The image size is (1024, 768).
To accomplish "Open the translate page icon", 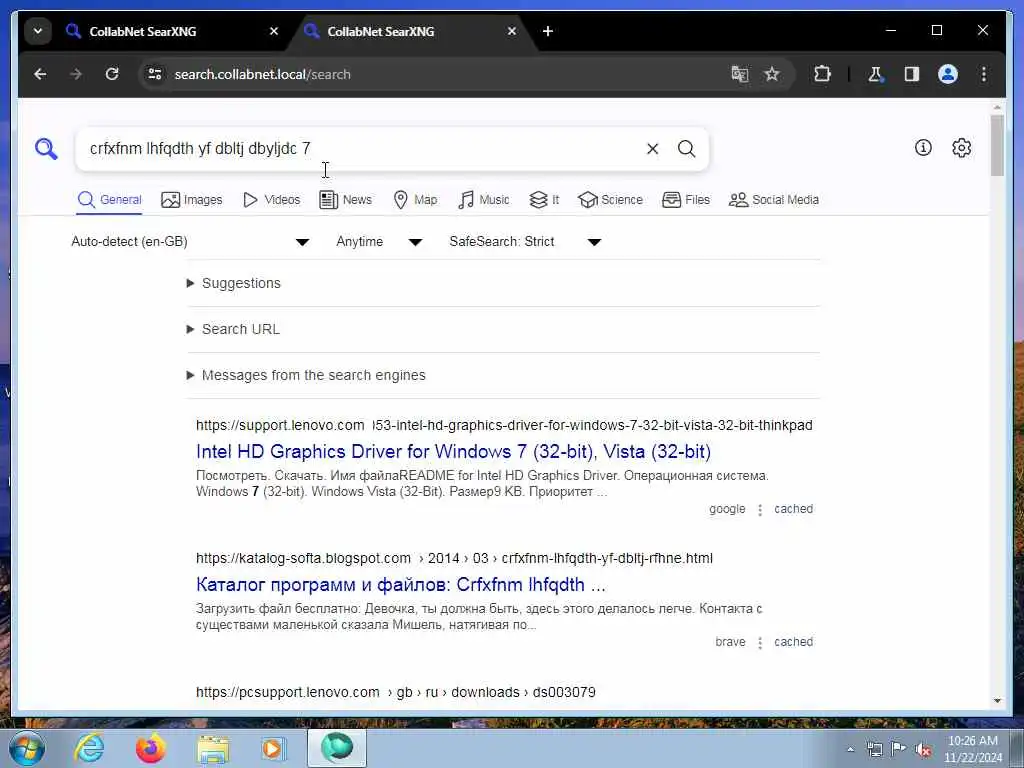I will 739,74.
